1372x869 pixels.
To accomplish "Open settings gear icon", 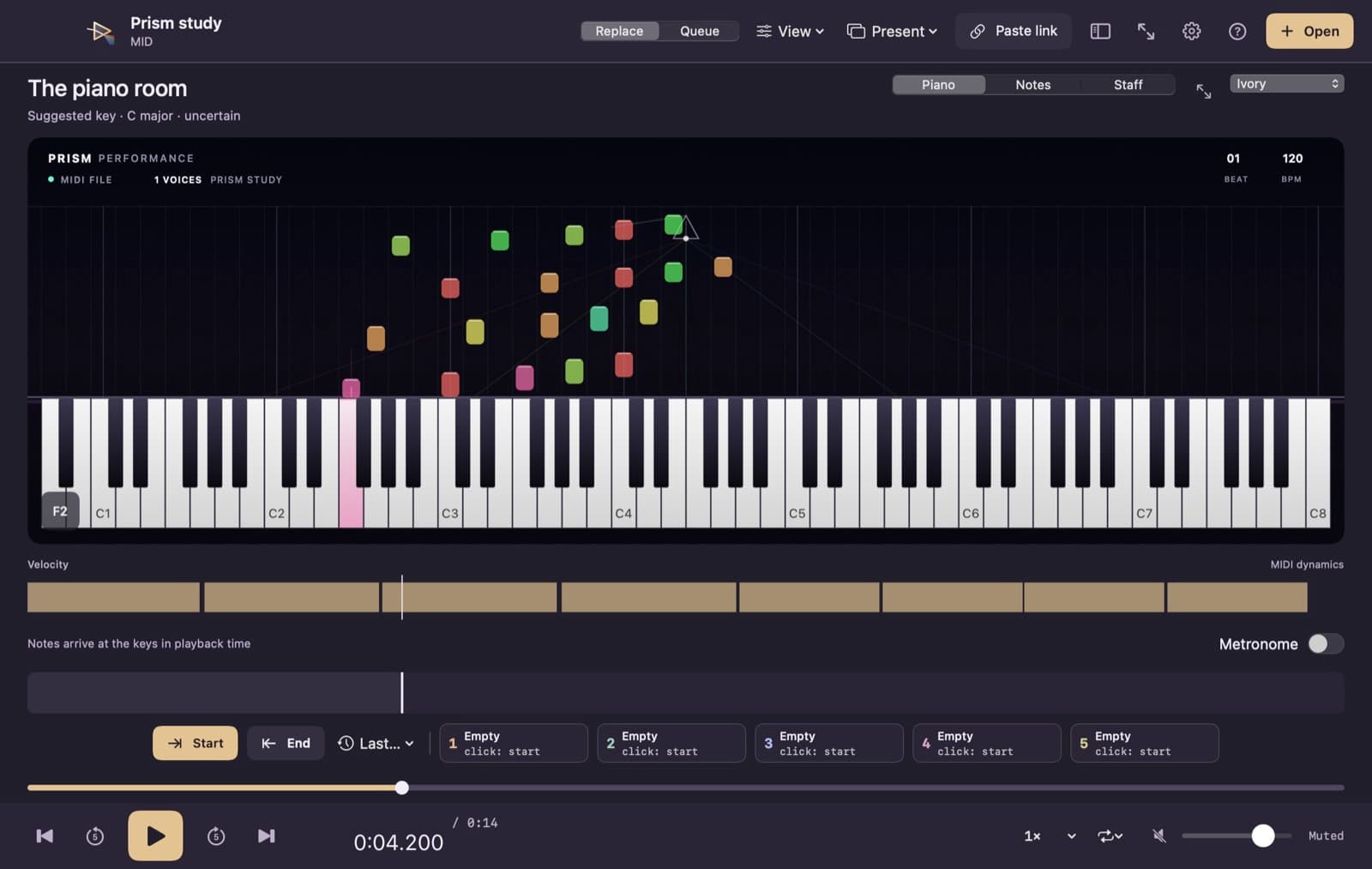I will (1191, 31).
